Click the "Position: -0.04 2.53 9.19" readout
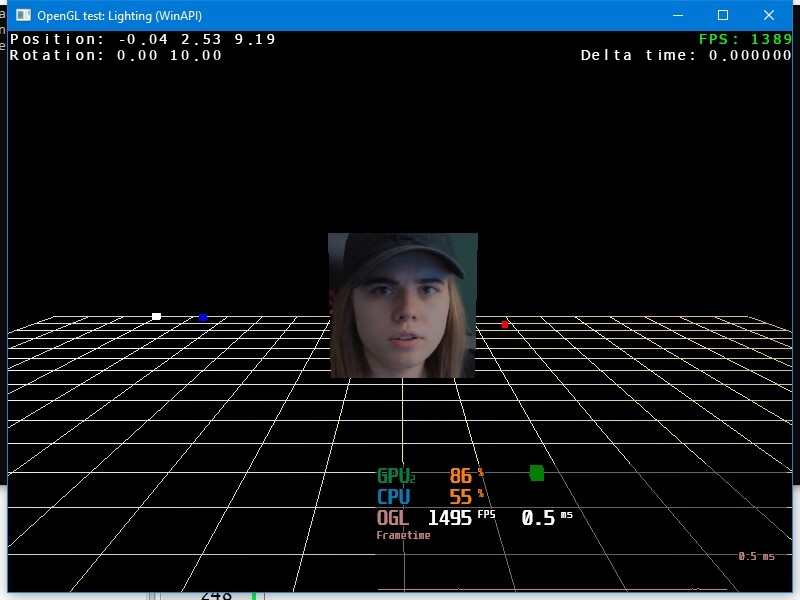Viewport: 800px width, 600px height. tap(142, 39)
